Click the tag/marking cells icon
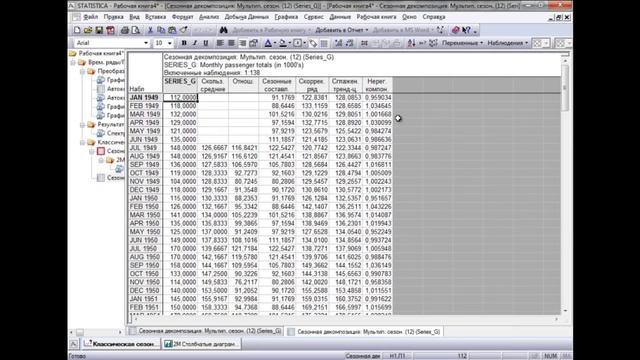The image size is (640, 360). pos(313,43)
